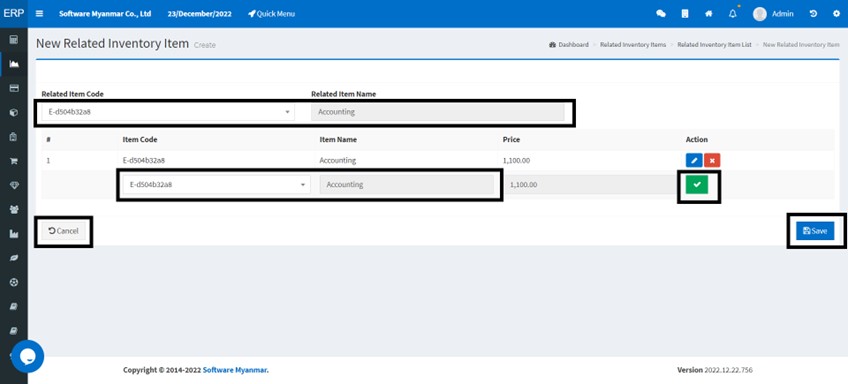Click row 1 Price 1,100.00
Image resolution: width=848 pixels, height=384 pixels.
coord(516,161)
